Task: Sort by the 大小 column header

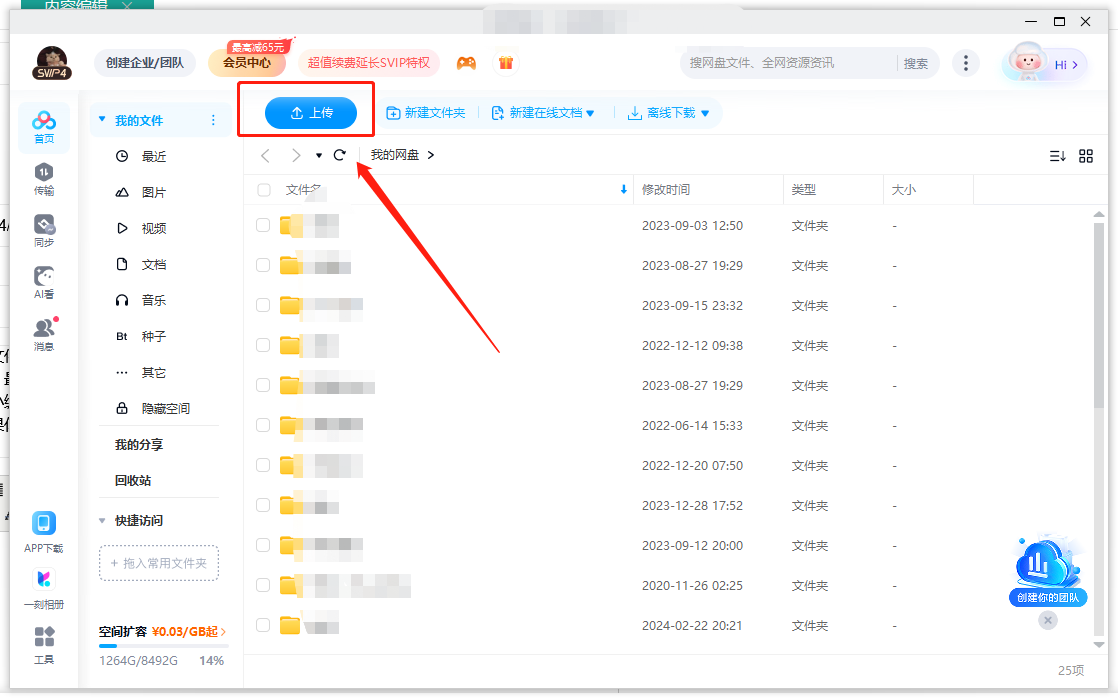Action: [x=903, y=190]
